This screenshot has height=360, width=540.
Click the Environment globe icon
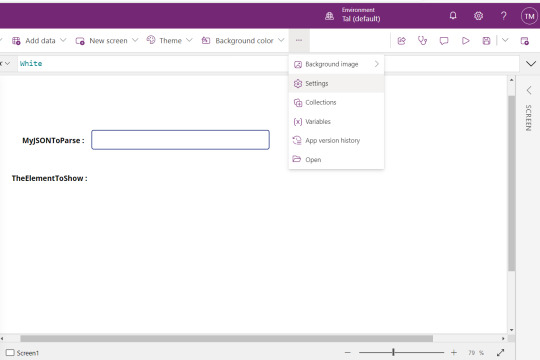pyautogui.click(x=329, y=16)
